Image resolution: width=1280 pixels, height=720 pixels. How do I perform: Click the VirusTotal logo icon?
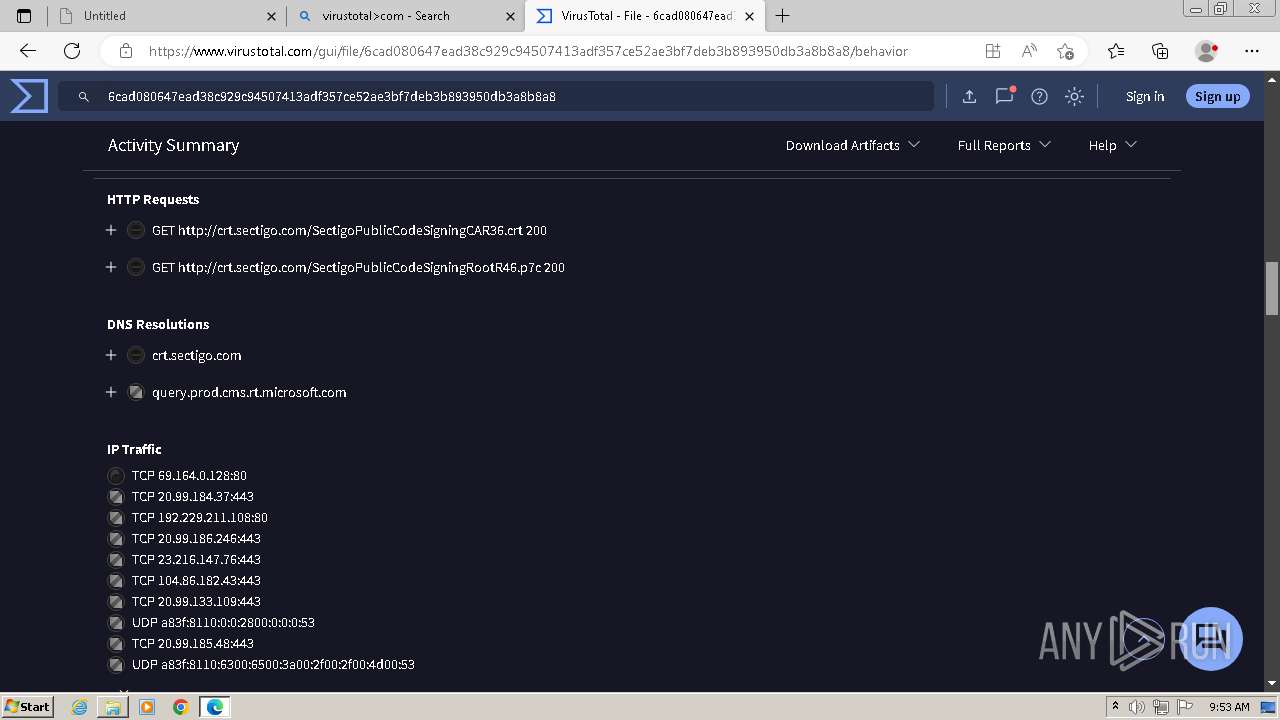tap(29, 96)
